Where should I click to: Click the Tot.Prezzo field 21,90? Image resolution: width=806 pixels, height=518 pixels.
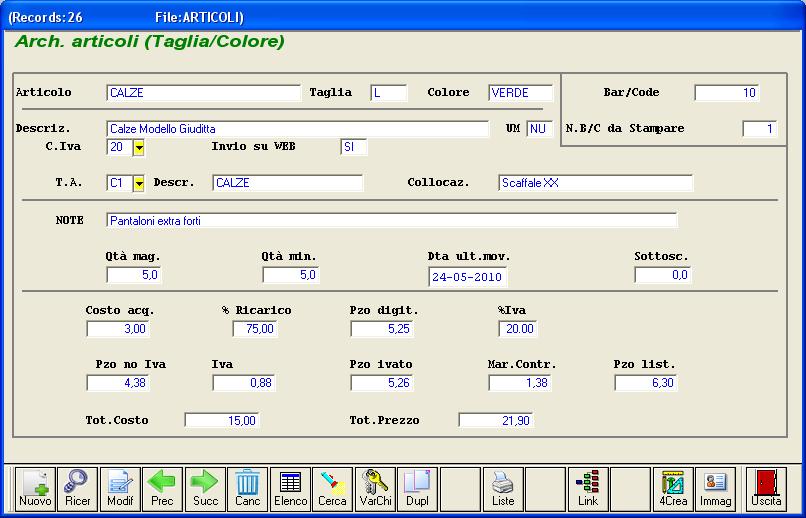pos(496,421)
